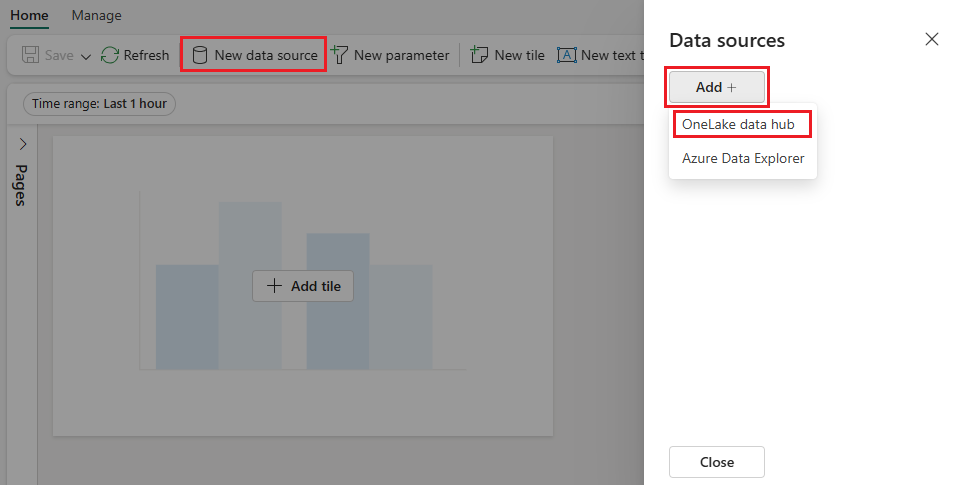Click the New text tile icon
Viewport: 961px width, 485px height.
tap(566, 55)
